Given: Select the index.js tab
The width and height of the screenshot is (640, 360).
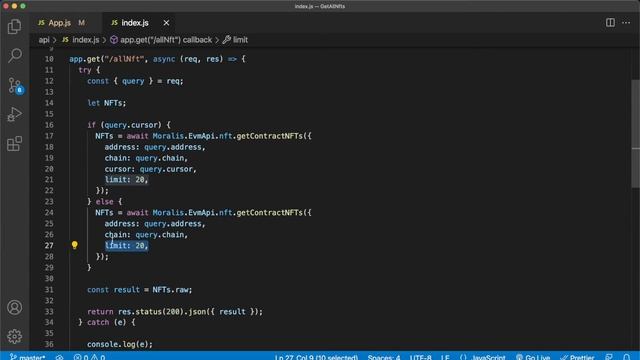Looking at the screenshot, I should 135,23.
